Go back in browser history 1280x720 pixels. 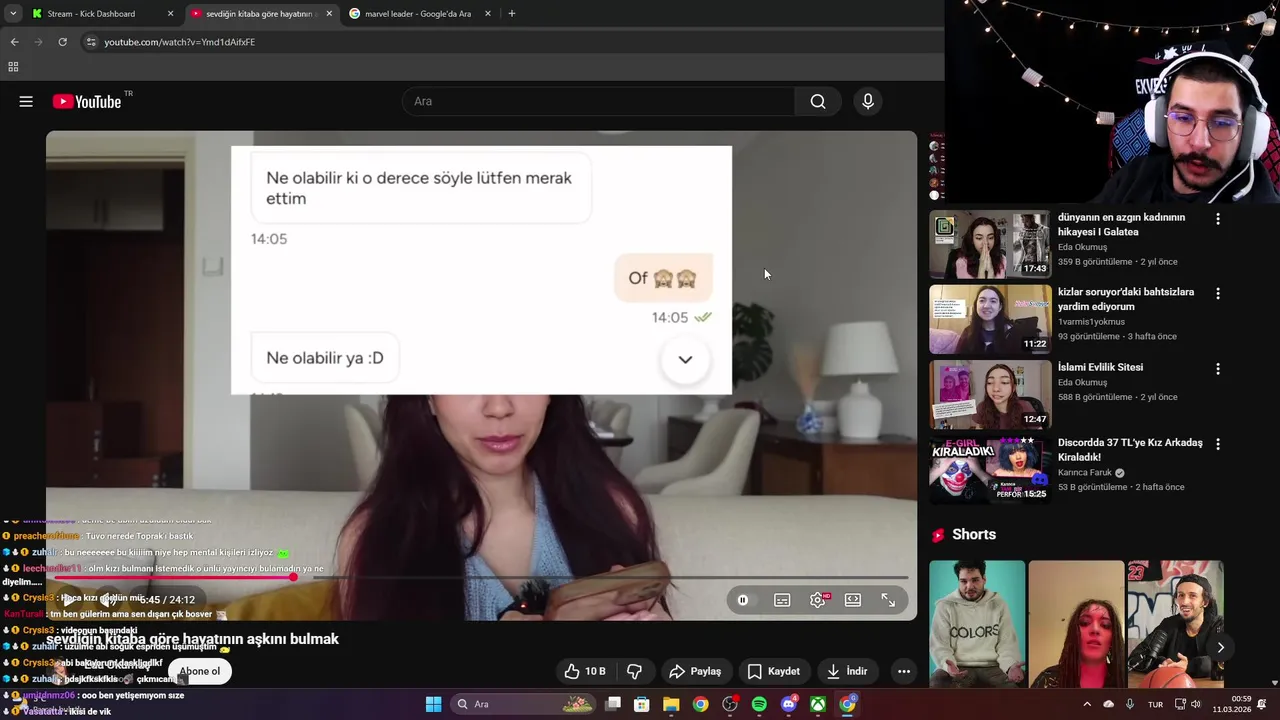[x=14, y=42]
